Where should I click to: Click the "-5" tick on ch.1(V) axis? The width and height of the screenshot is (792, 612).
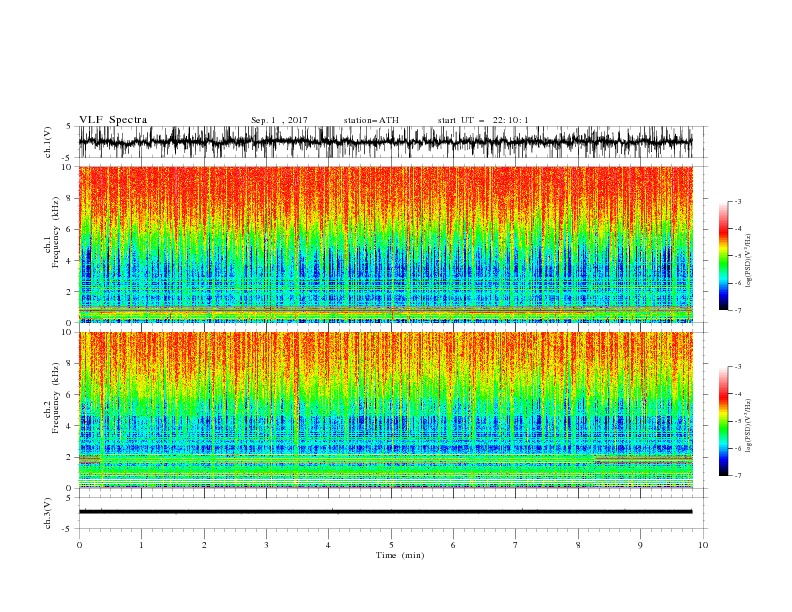pos(68,158)
